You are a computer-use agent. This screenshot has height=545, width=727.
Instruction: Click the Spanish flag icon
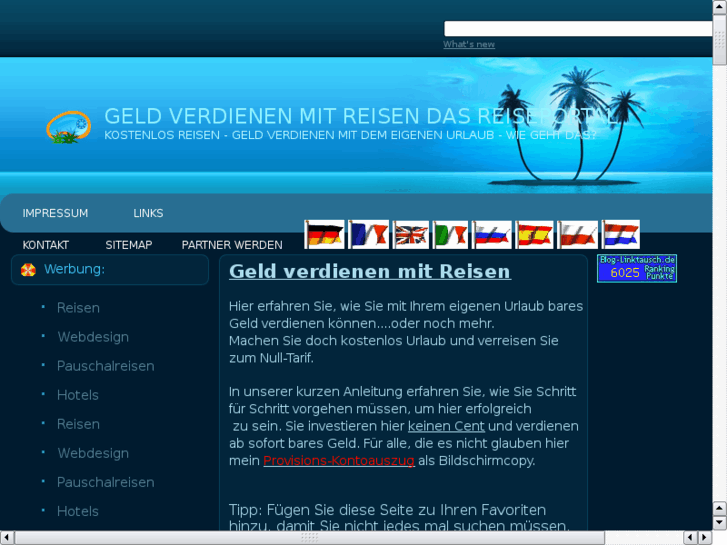pos(535,234)
